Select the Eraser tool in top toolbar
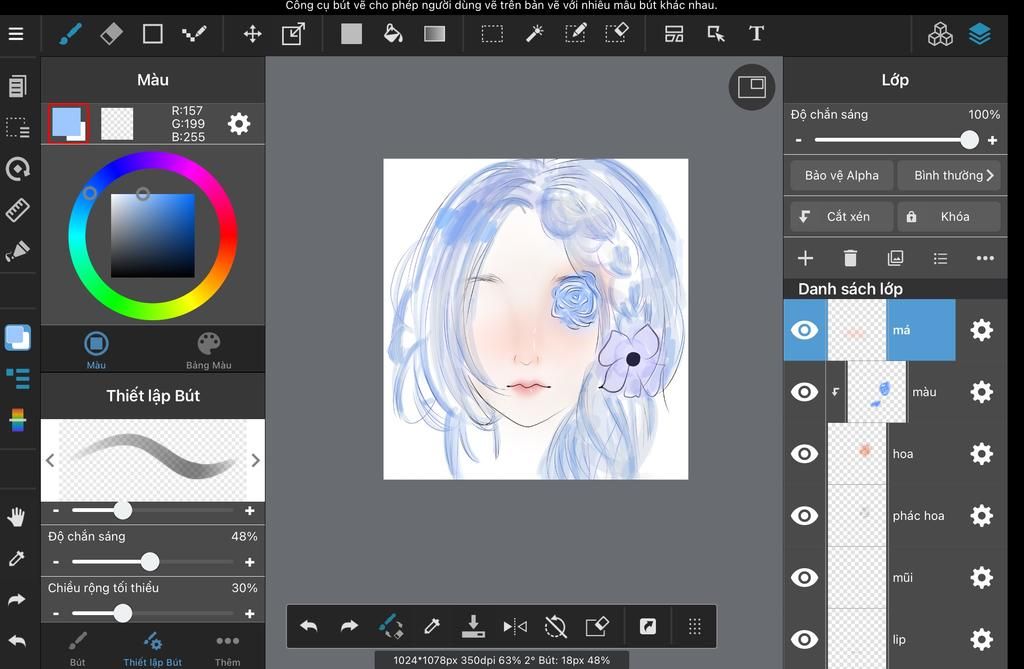 pyautogui.click(x=111, y=34)
